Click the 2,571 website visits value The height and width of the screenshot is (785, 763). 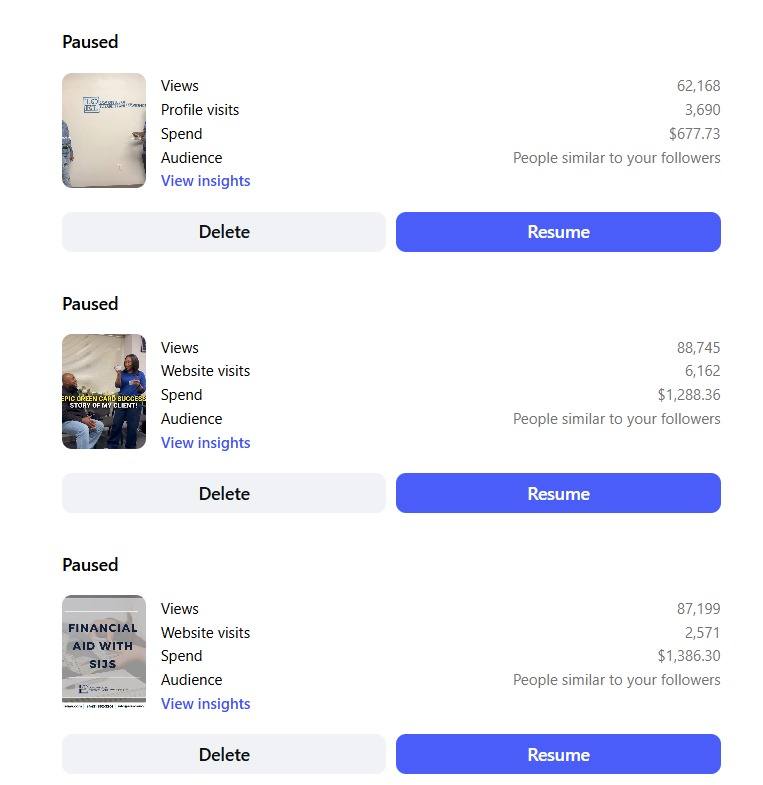pos(702,633)
